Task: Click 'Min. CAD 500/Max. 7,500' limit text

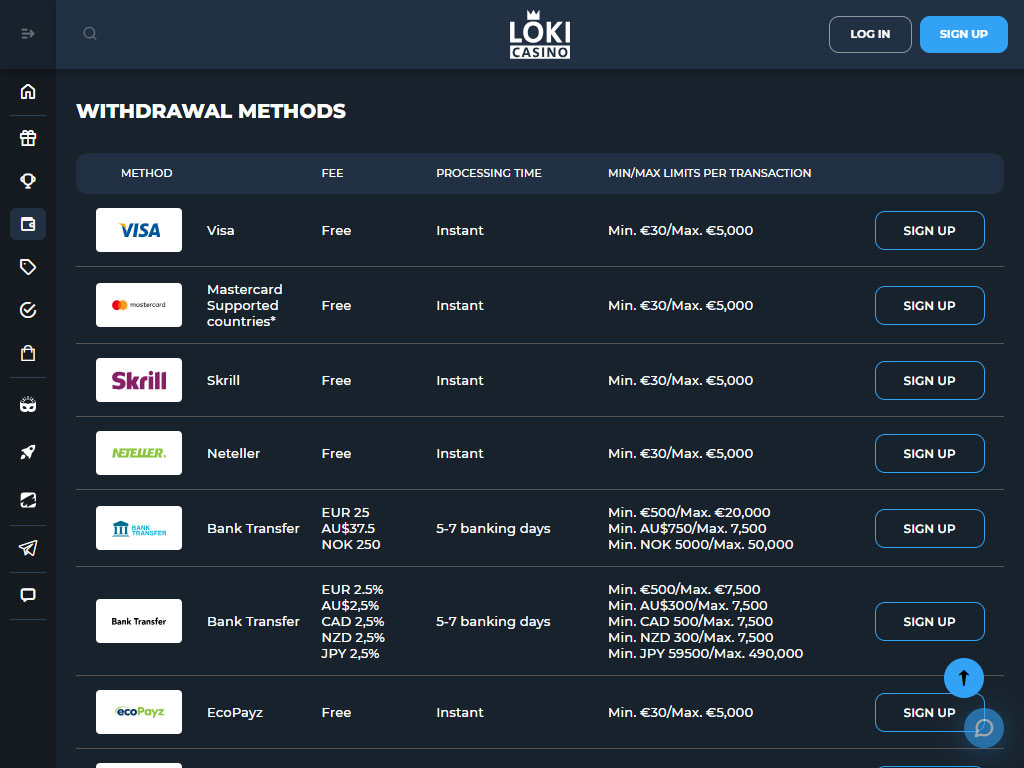Action: (690, 622)
